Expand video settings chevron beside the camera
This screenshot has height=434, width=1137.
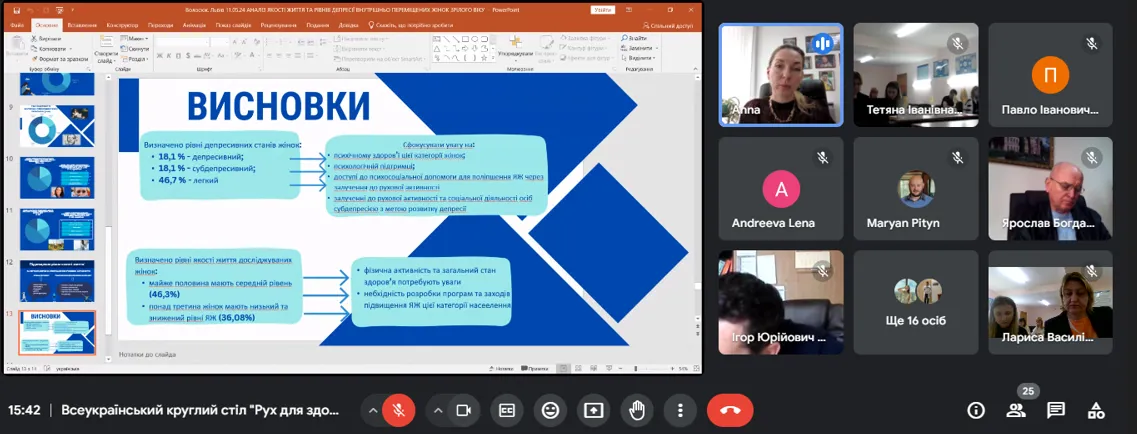438,410
